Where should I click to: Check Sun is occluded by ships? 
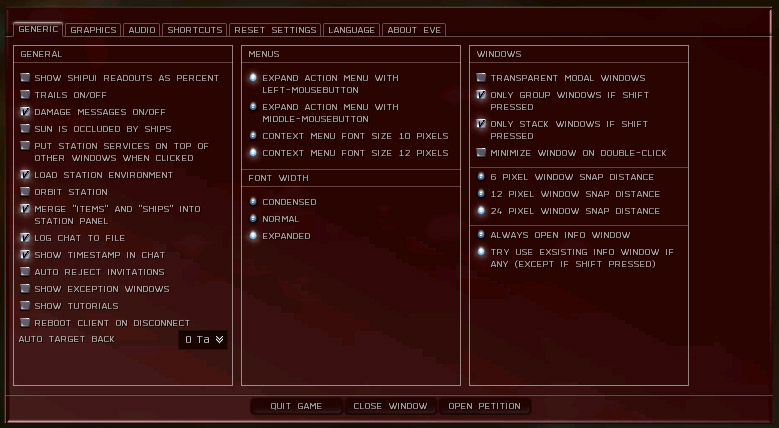[25, 128]
